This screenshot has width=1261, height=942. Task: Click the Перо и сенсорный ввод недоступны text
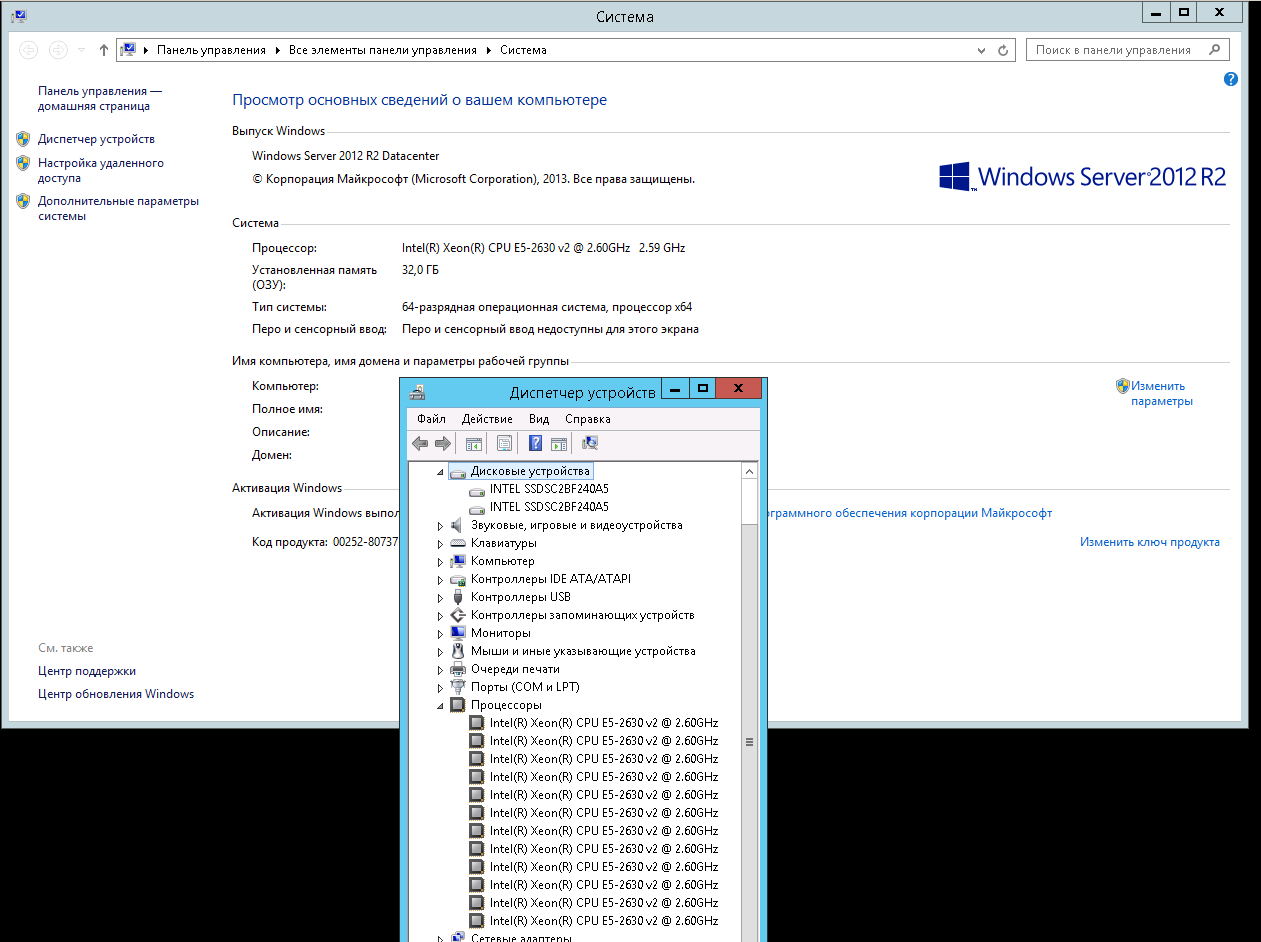point(550,329)
